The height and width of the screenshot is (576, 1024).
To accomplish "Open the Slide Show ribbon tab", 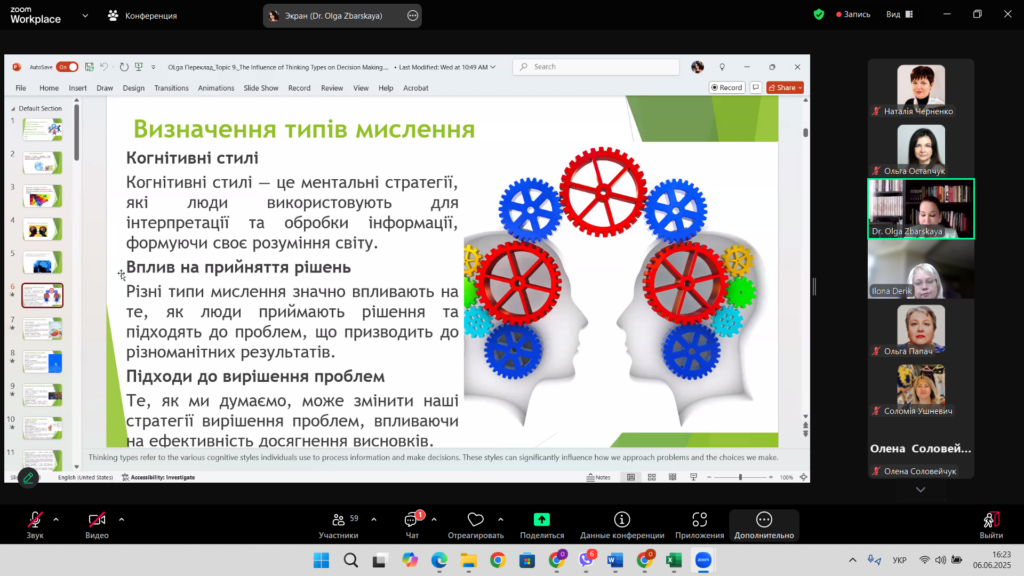I will 261,88.
